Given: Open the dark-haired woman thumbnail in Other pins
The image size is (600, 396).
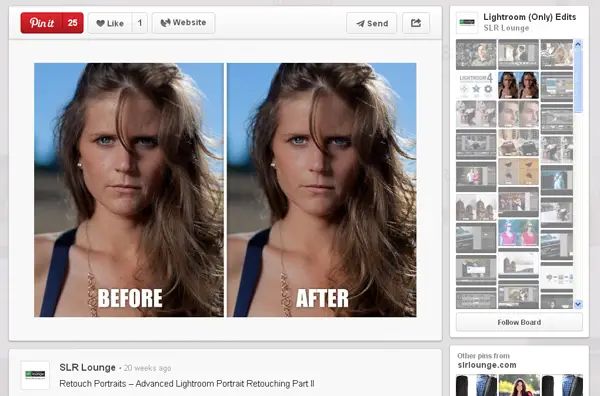Looking at the screenshot, I should (519, 385).
